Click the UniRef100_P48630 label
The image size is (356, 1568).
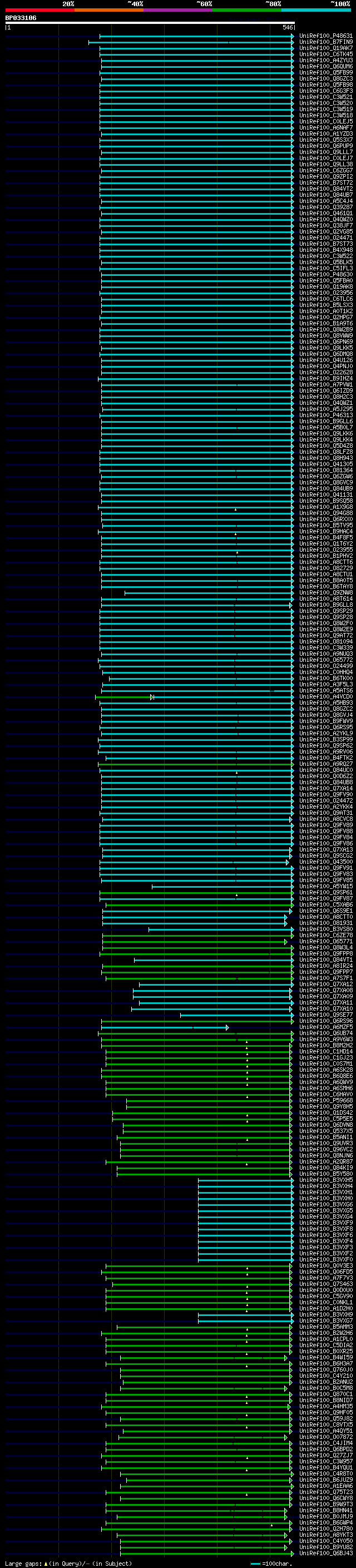pos(325,275)
